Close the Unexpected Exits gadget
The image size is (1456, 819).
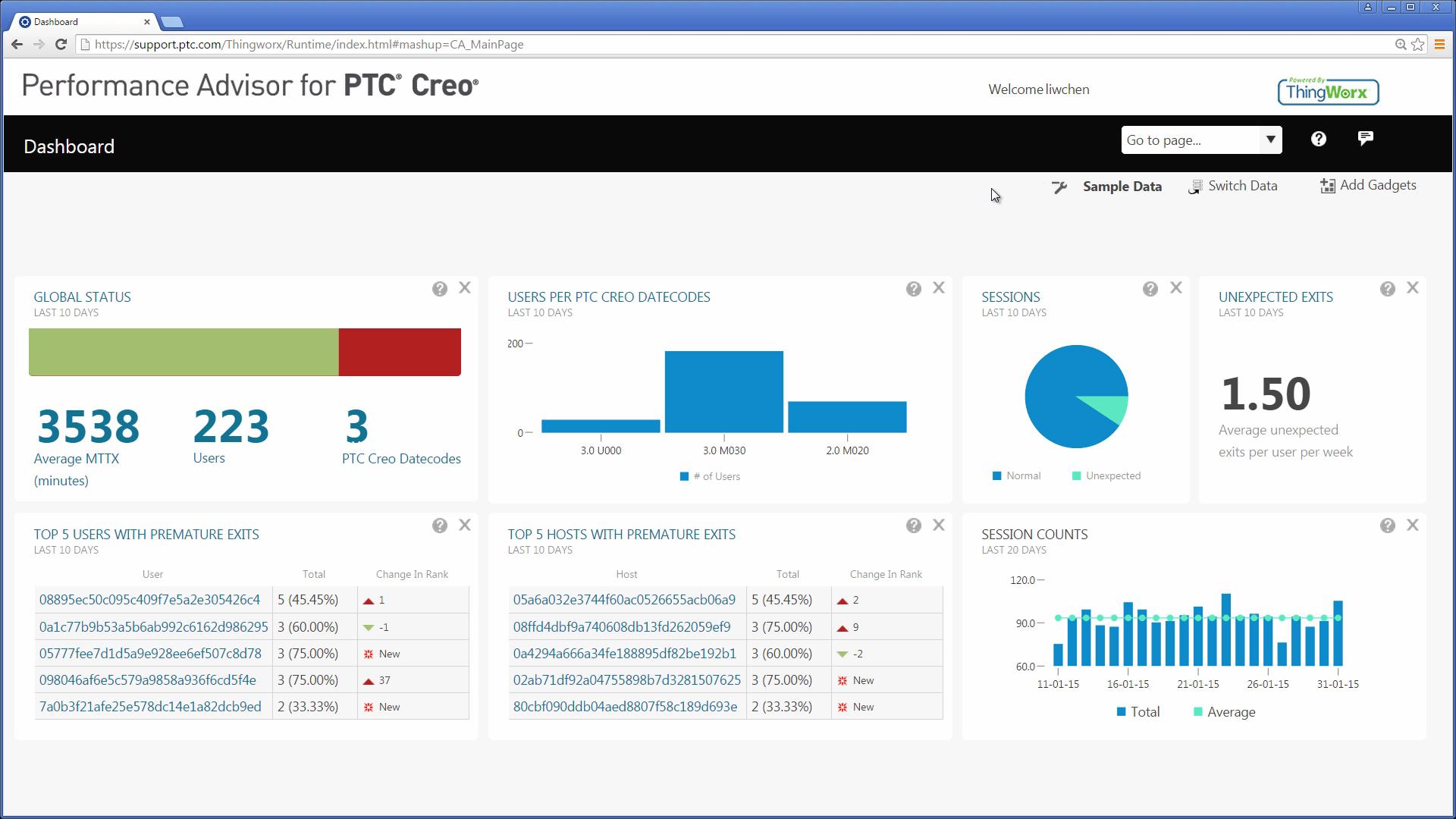point(1413,288)
